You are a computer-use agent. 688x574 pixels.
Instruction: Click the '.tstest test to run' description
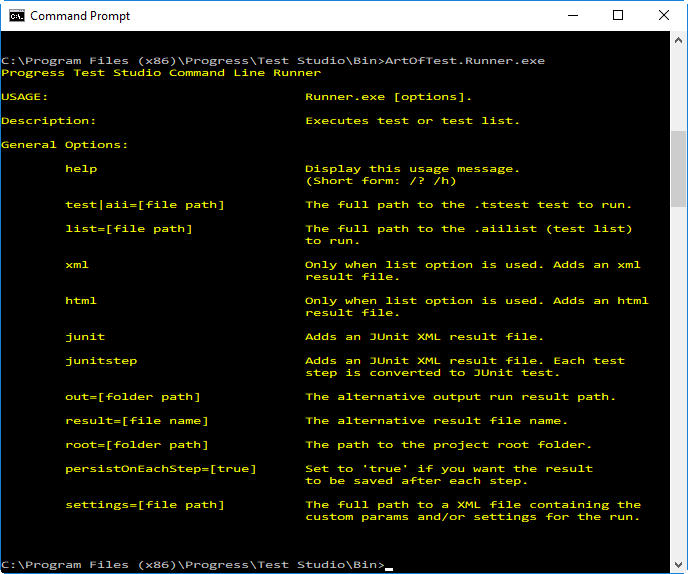pos(469,204)
